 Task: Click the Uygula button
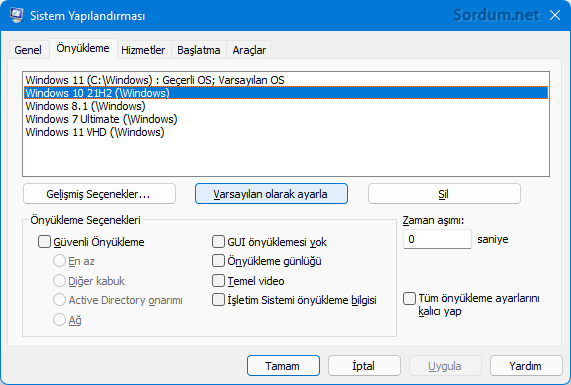(445, 366)
